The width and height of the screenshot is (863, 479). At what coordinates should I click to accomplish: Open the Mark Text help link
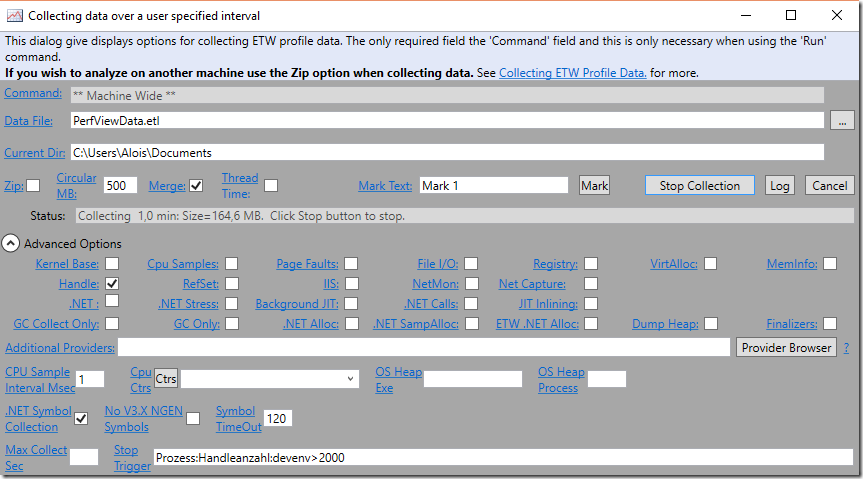click(385, 186)
